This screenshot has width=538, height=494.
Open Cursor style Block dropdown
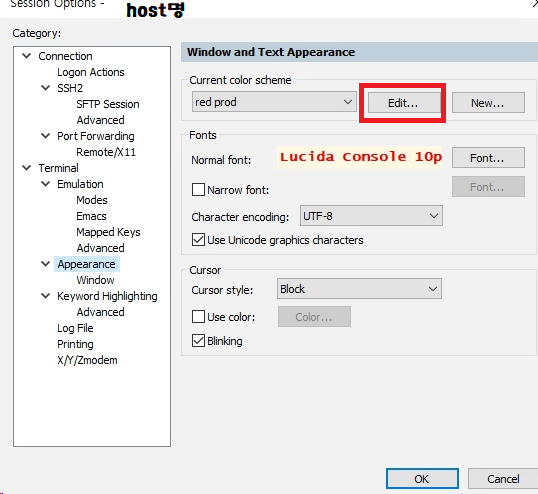pyautogui.click(x=359, y=289)
